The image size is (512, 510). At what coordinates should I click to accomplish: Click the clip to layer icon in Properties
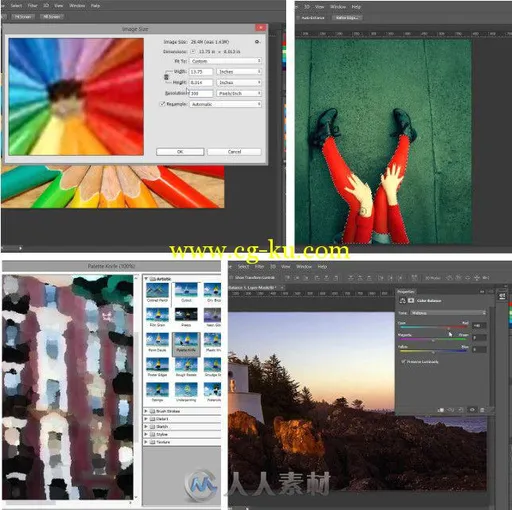pos(441,410)
